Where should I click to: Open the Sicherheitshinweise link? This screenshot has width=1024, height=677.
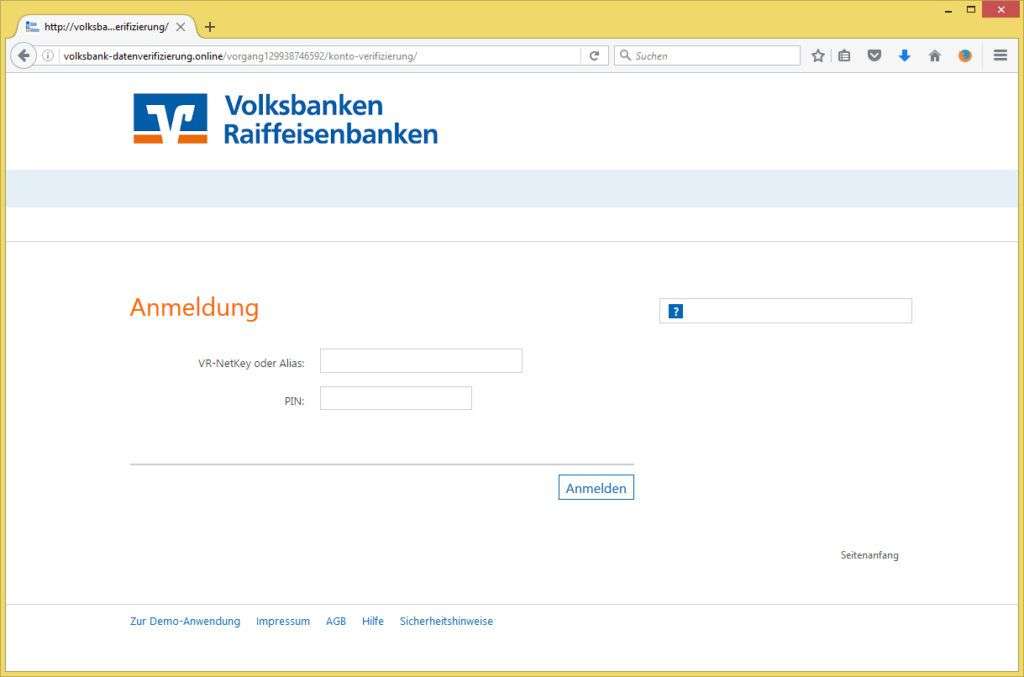447,621
